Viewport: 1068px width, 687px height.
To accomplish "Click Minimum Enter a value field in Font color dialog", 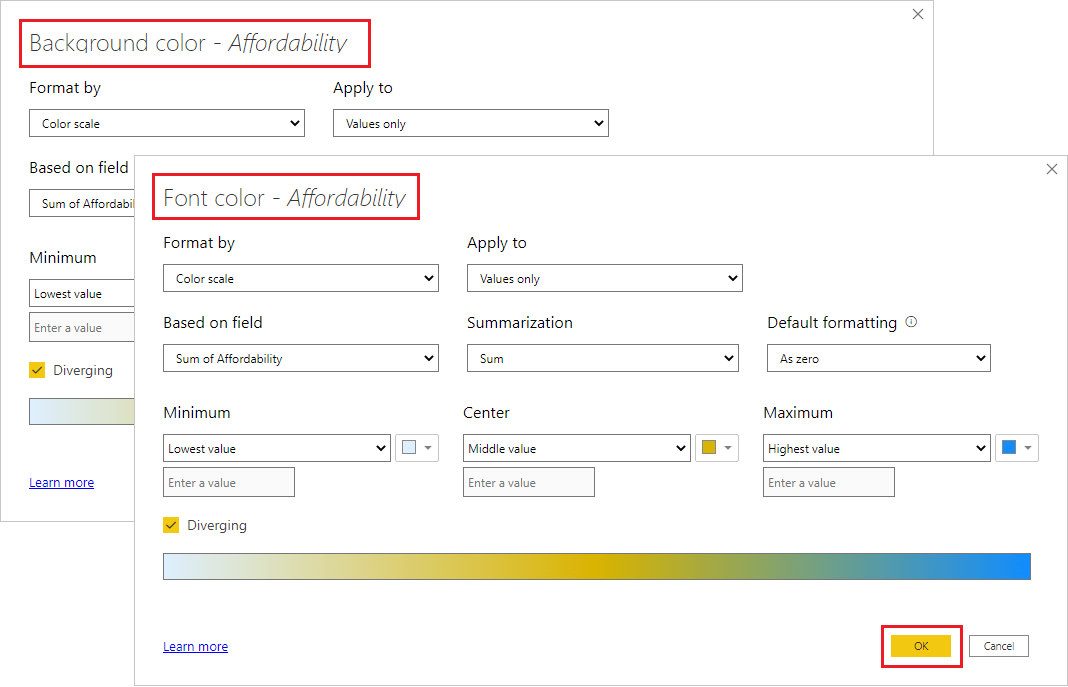I will tap(229, 482).
